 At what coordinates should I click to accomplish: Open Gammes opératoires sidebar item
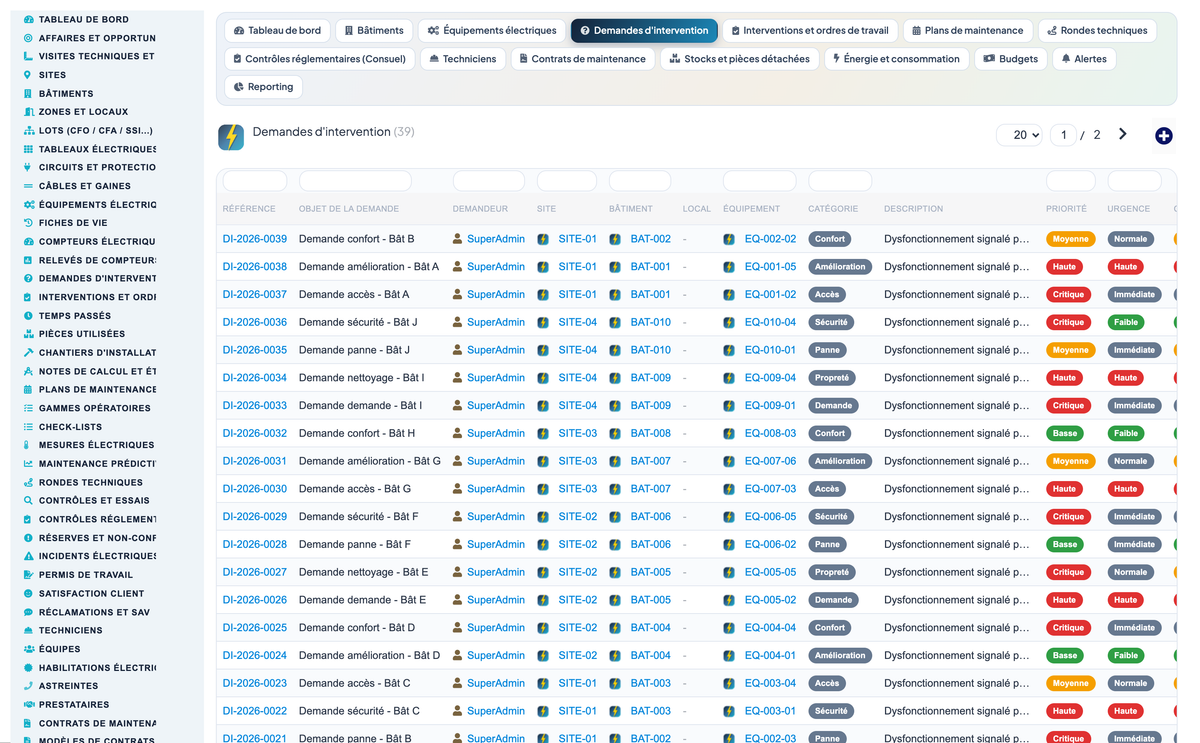coord(95,408)
